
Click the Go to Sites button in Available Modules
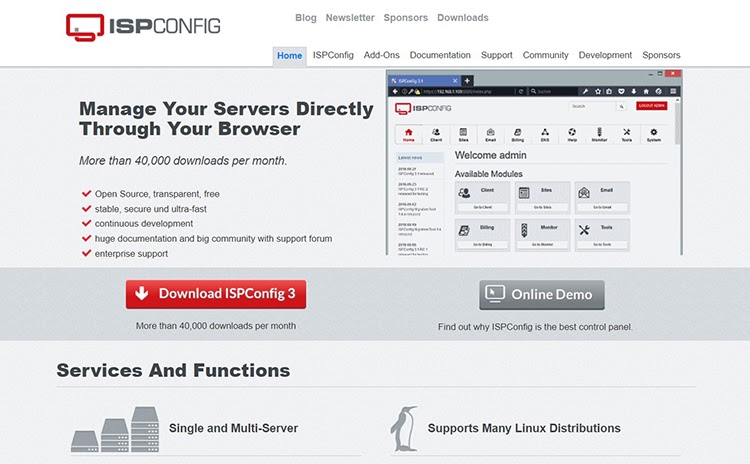[x=542, y=207]
